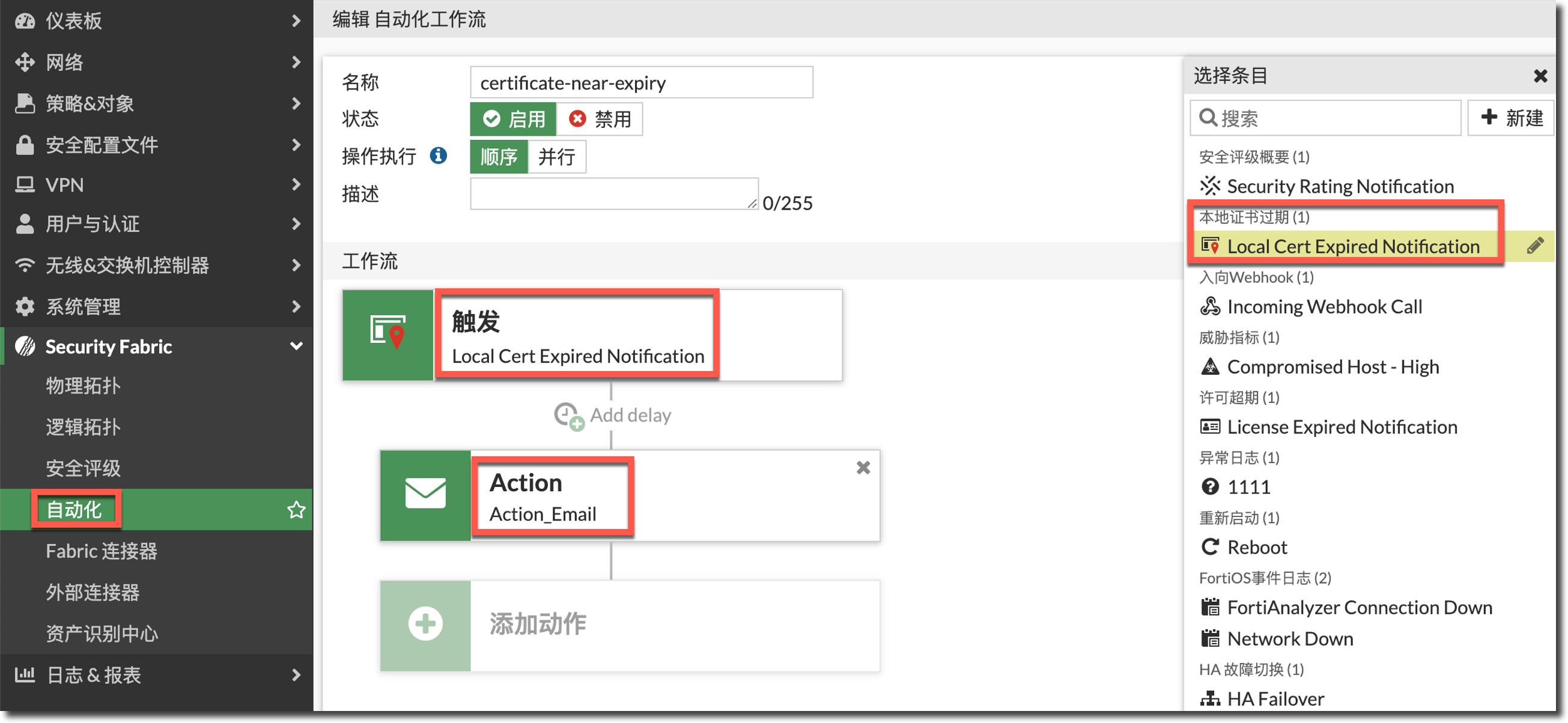The width and height of the screenshot is (1568, 723).
Task: Click the 新建 create button
Action: point(1511,118)
